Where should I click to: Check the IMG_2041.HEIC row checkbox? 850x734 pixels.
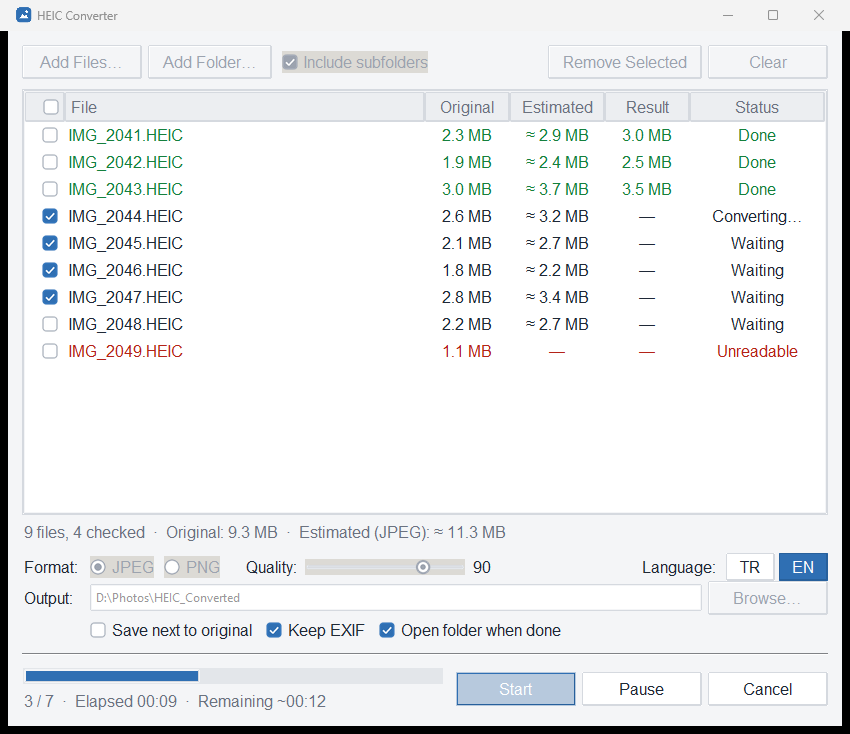(x=50, y=135)
